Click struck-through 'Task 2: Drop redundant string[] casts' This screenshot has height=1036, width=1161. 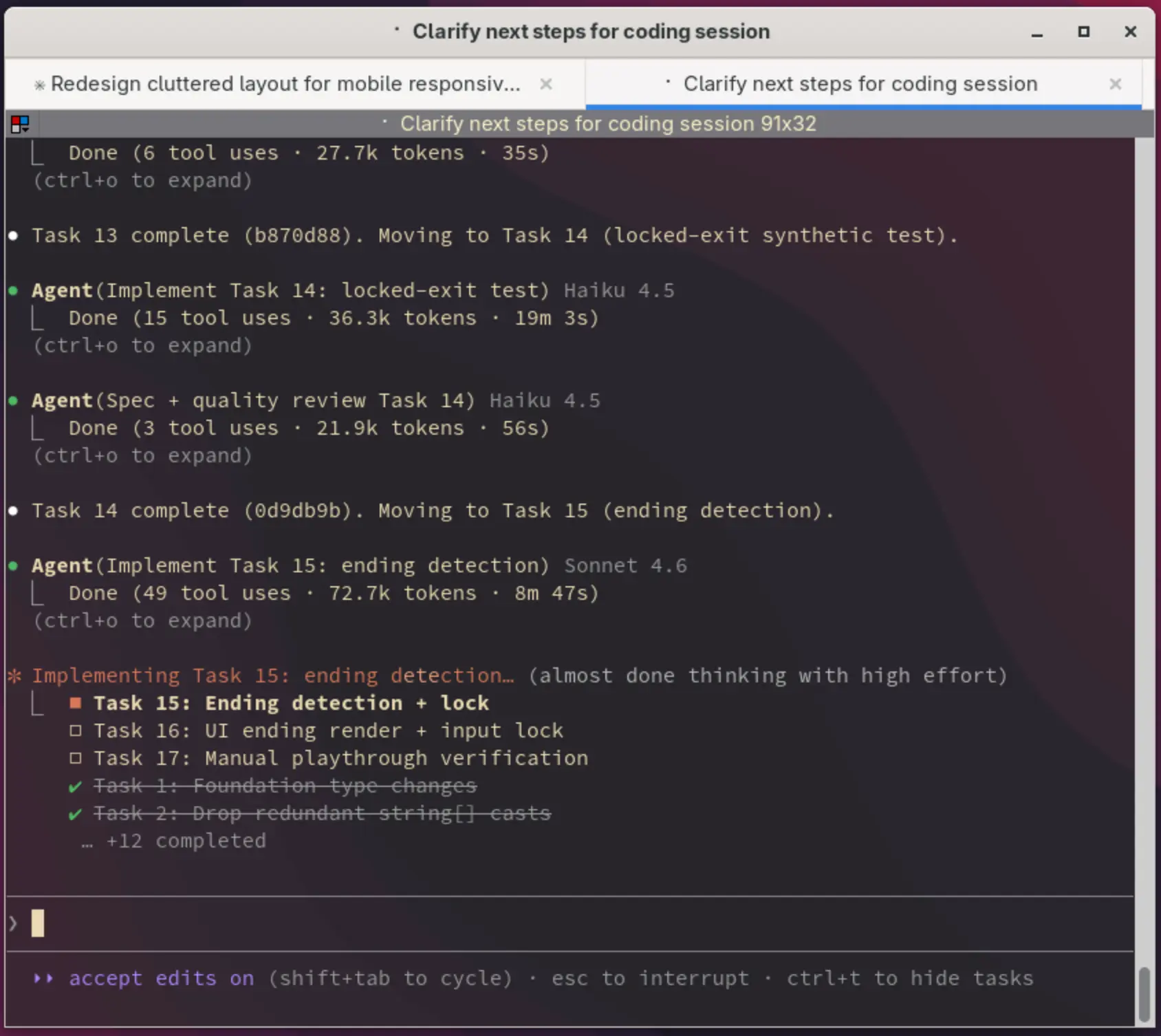[x=322, y=813]
